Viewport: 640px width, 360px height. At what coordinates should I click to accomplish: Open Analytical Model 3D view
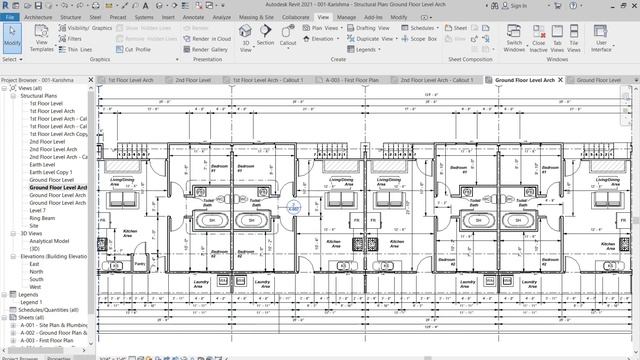pos(49,241)
